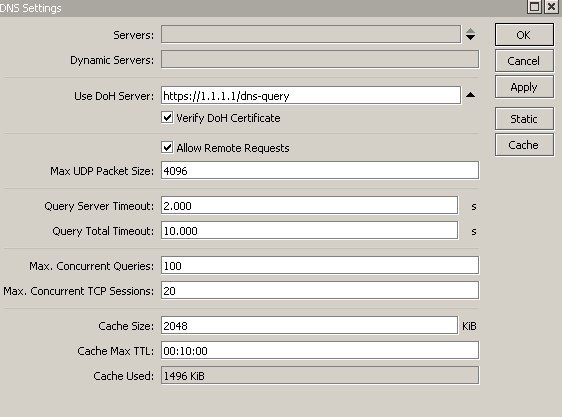Screen dimensions: 562x417
Task: Click the OK button
Action: tap(524, 35)
